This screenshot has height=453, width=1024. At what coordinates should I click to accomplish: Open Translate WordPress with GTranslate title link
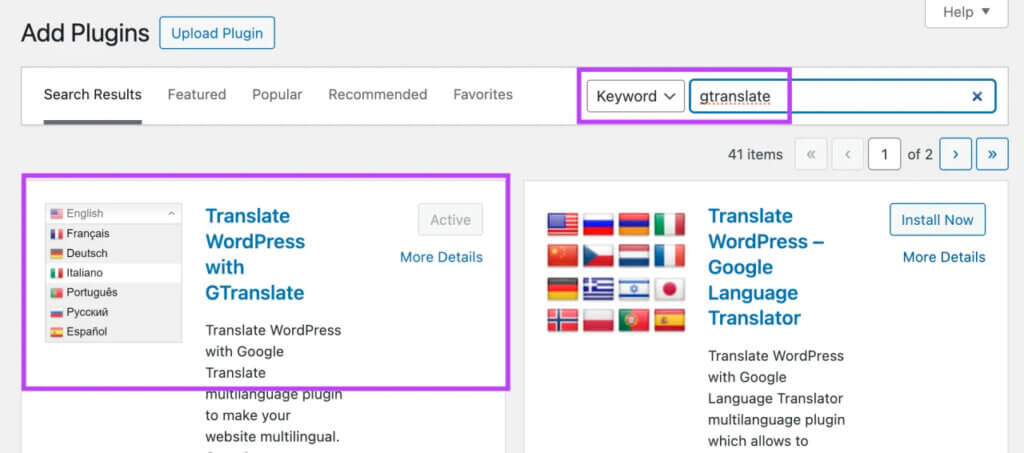[255, 254]
